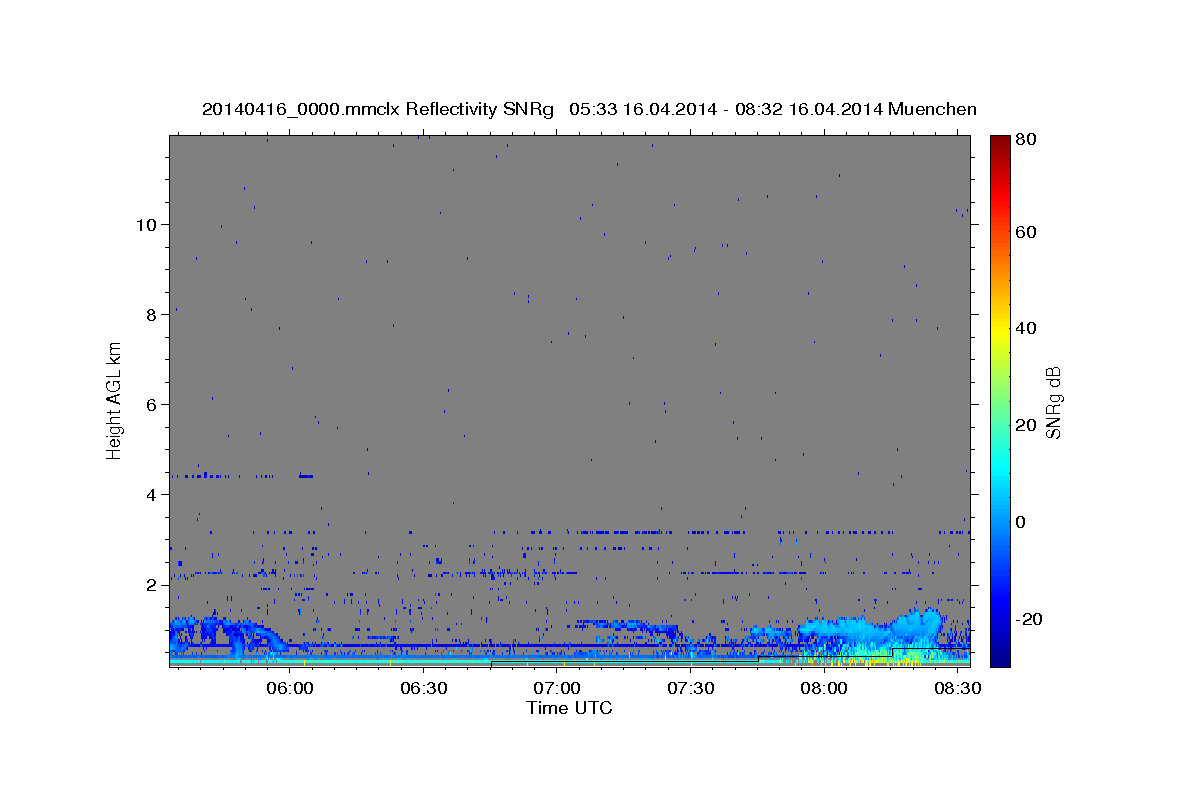Click the height tick label 8
This screenshot has height=800, width=1200.
click(151, 314)
